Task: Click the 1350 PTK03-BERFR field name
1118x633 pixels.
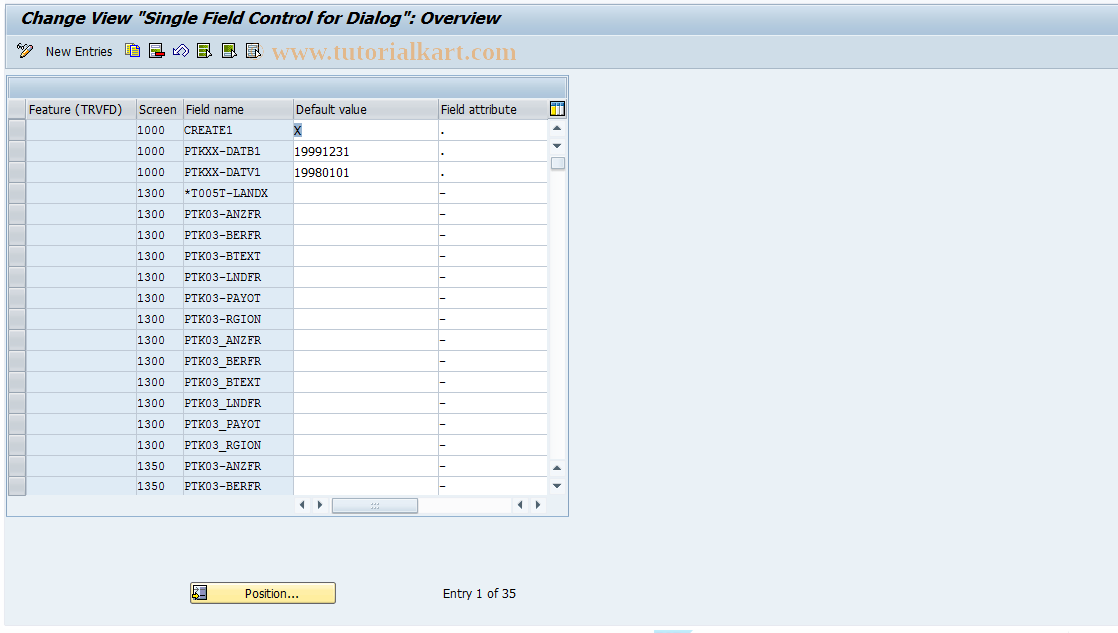Action: (x=222, y=486)
